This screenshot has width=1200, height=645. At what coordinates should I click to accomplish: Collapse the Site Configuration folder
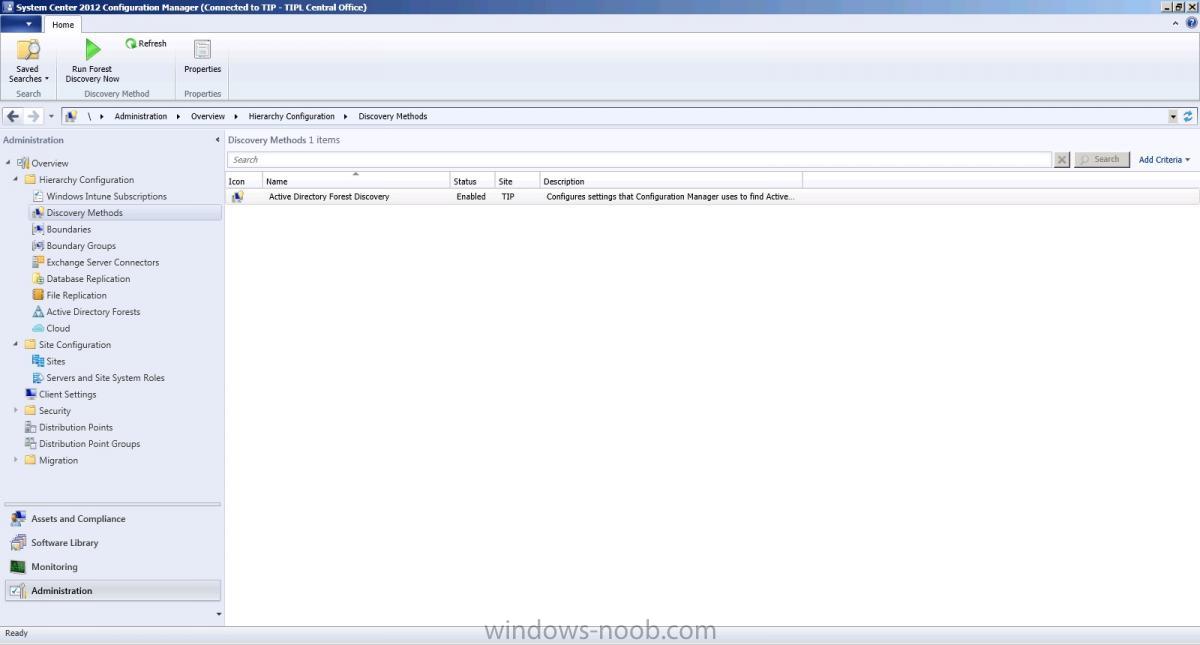(x=16, y=345)
